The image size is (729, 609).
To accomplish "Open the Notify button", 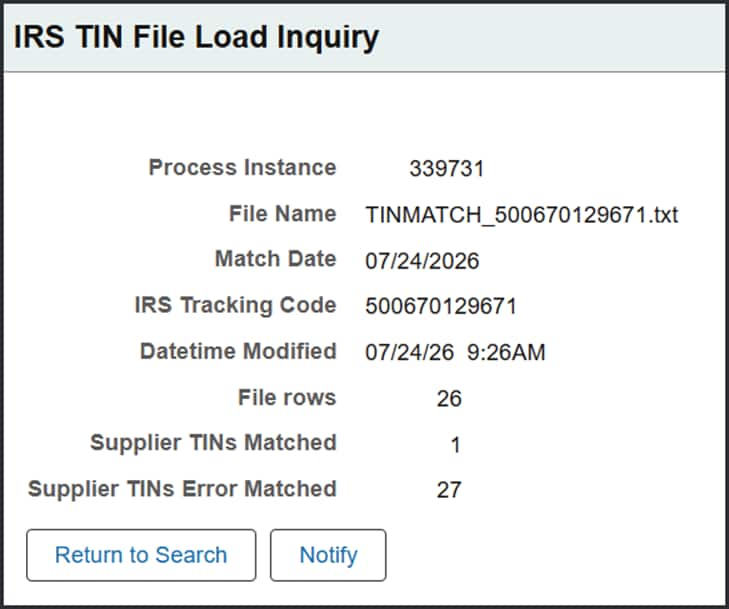I will coord(328,555).
